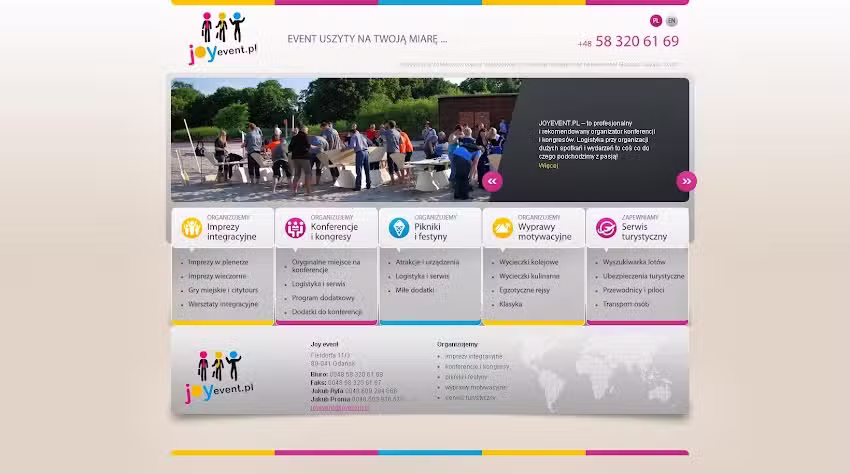Viewport: 850px width, 474px height.
Task: Open Wycieczki kulinarne link
Action: [x=529, y=276]
